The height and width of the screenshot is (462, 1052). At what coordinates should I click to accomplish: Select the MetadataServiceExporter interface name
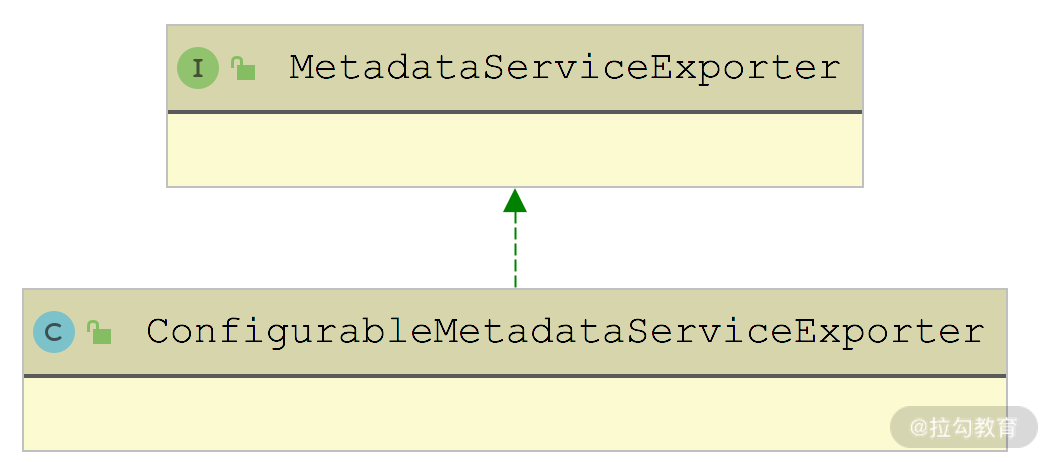565,68
